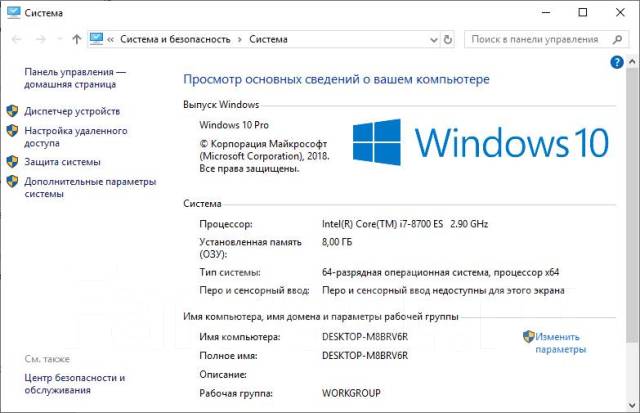This screenshot has height=413, width=640.
Task: Go up one level with up arrow
Action: (76, 39)
